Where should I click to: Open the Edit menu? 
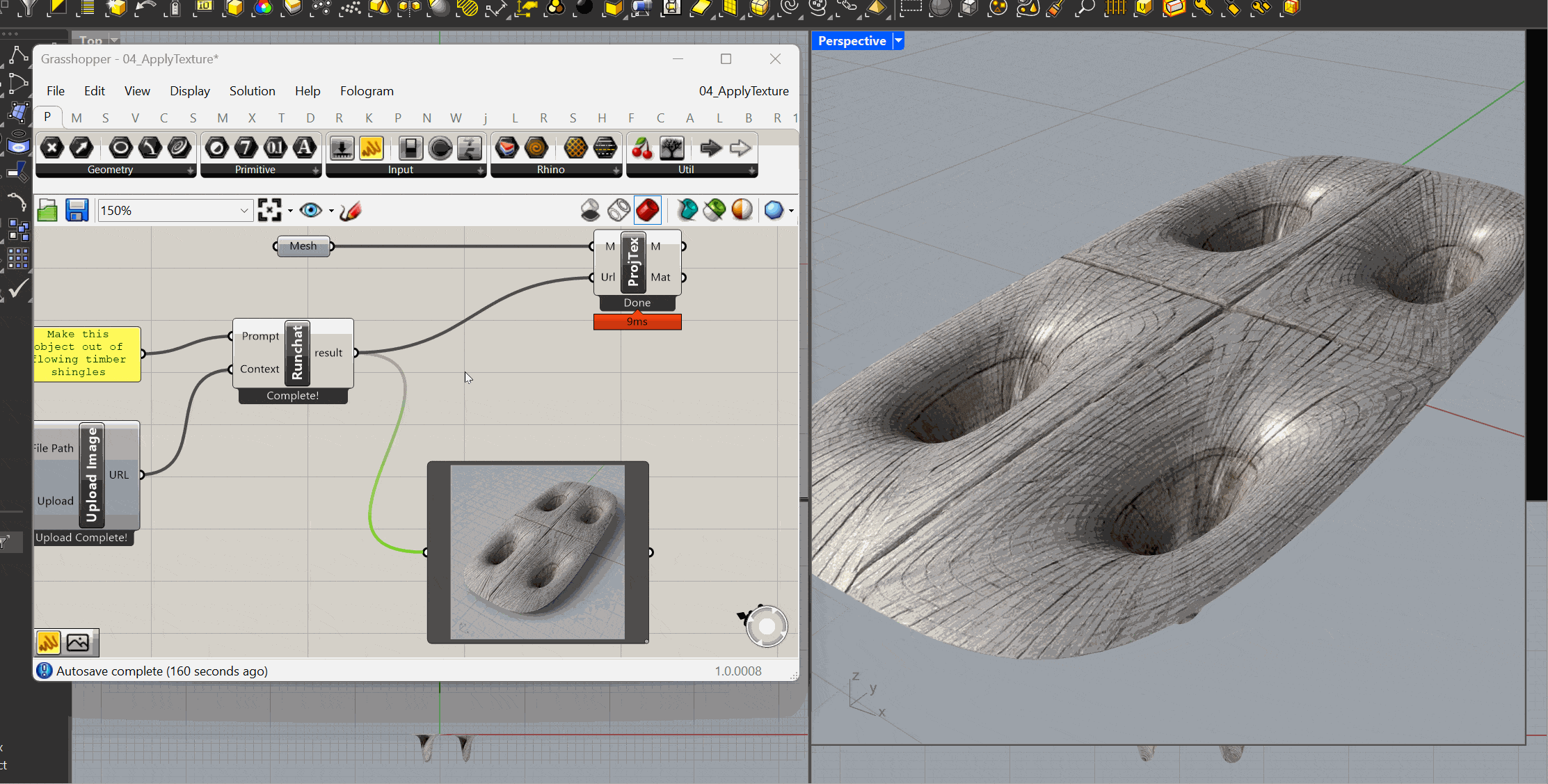pyautogui.click(x=95, y=91)
